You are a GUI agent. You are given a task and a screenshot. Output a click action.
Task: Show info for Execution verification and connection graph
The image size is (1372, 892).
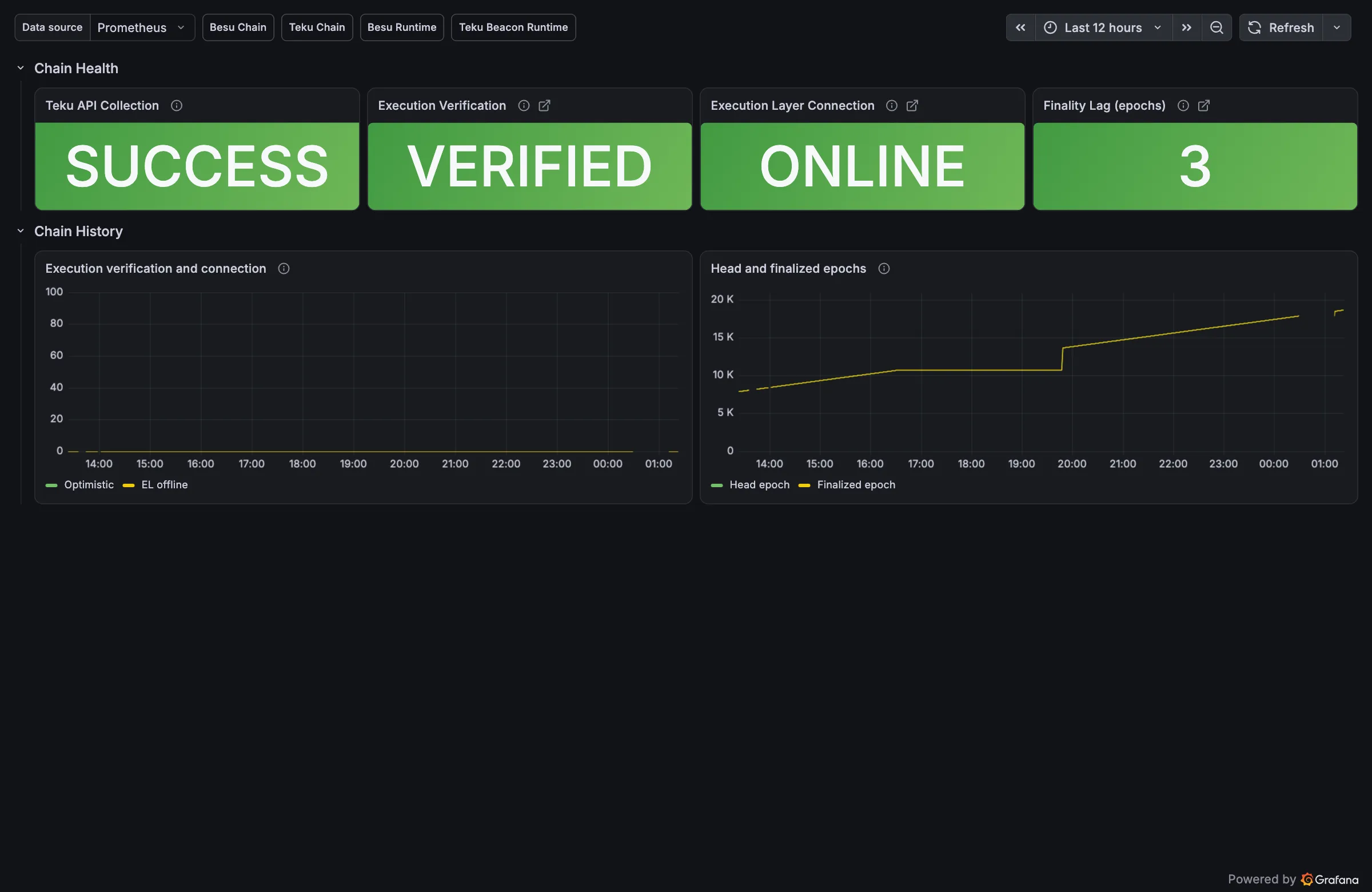pos(284,269)
